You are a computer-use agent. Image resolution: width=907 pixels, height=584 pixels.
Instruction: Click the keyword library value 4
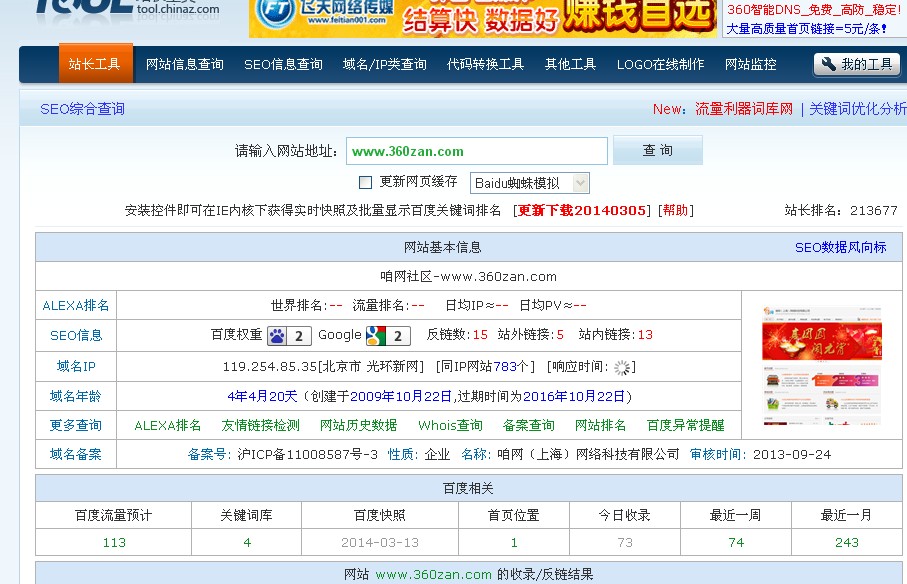click(x=247, y=542)
